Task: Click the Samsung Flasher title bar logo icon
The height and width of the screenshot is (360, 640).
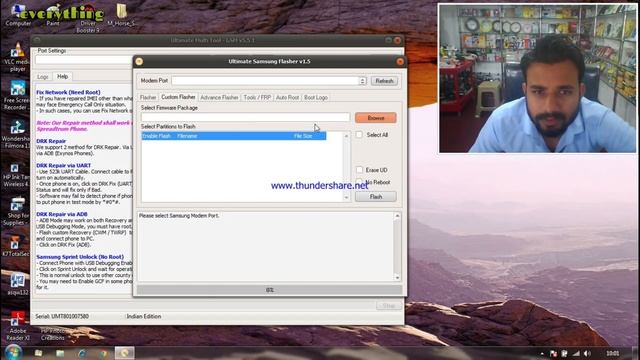Action: 139,61
